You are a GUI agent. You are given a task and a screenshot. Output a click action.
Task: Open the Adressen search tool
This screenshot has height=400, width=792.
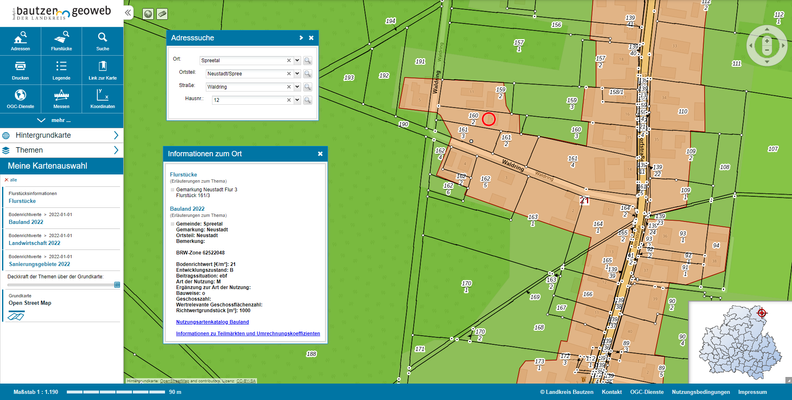20,40
